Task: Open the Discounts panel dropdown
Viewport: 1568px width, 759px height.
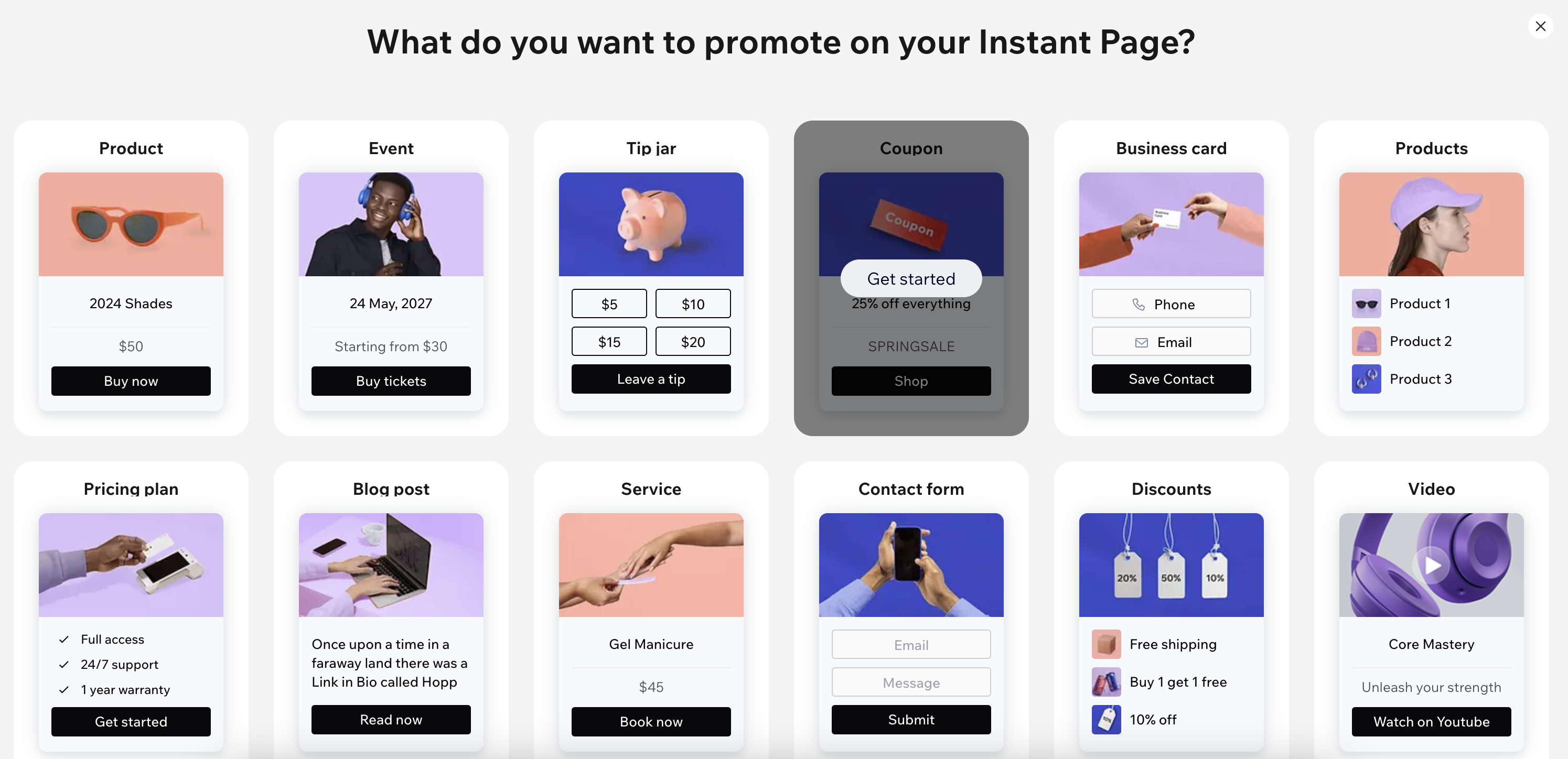Action: coord(1171,488)
